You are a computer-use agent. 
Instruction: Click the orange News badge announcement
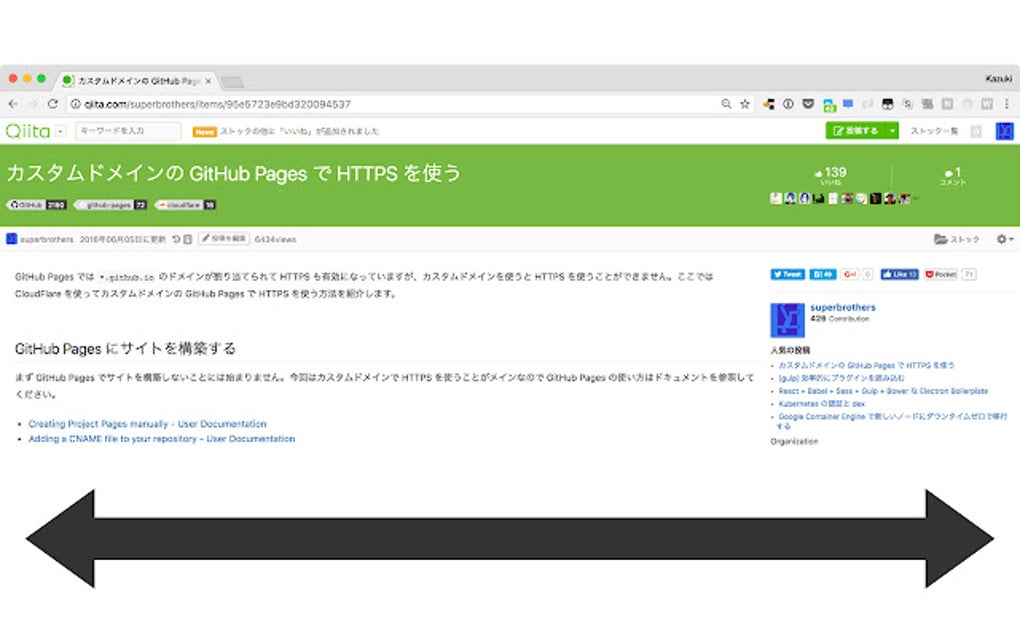[x=204, y=131]
